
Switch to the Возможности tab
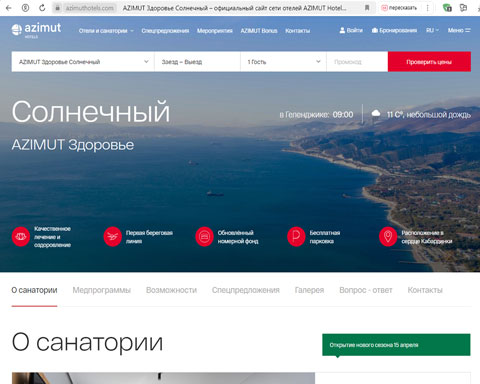171,290
